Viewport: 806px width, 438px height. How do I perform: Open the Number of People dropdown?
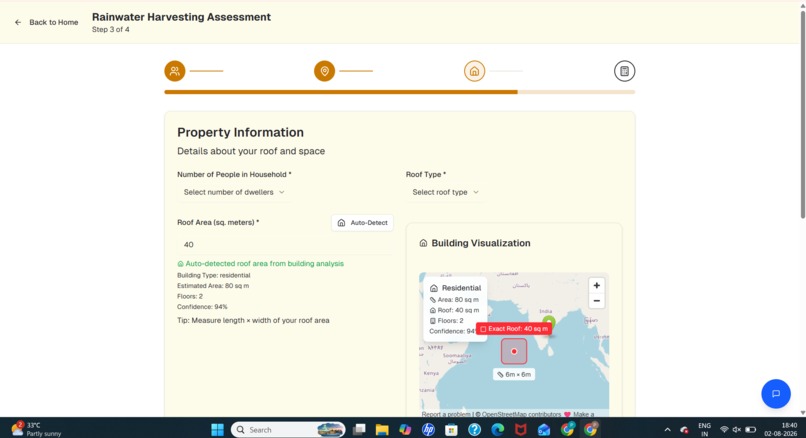(x=234, y=192)
